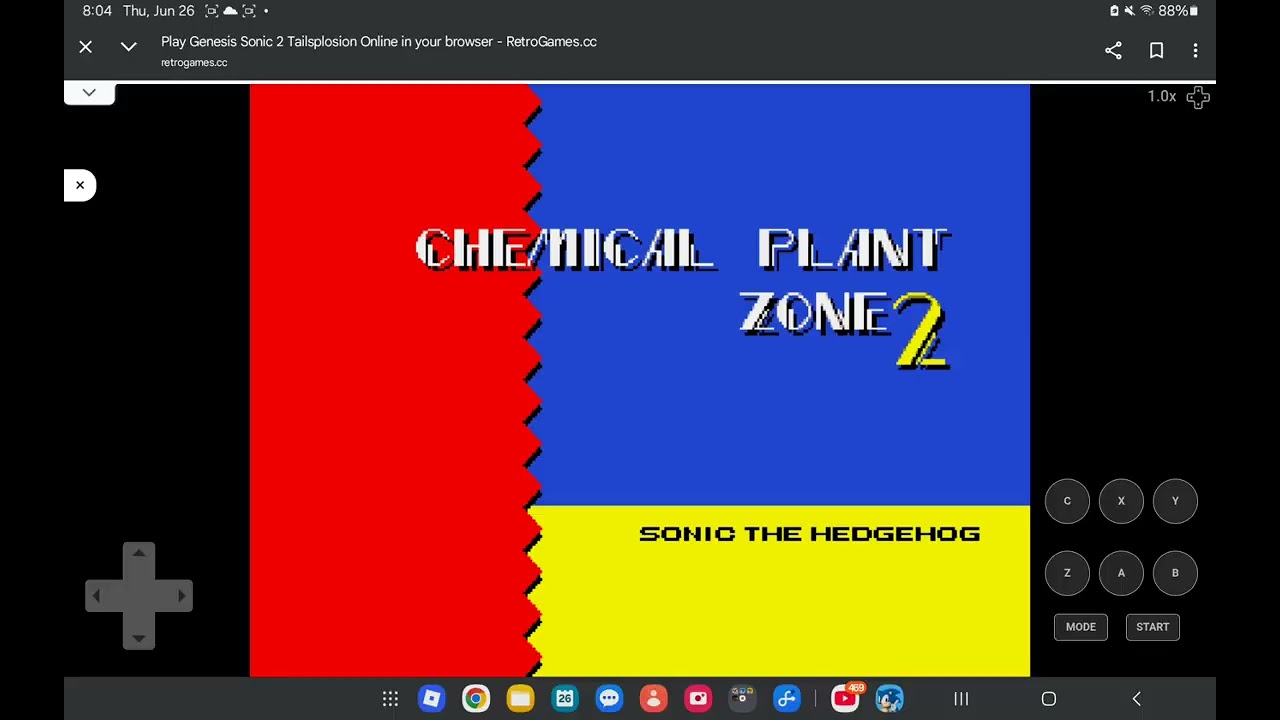The width and height of the screenshot is (1280, 720).
Task: Open the Contacts app in taskbar
Action: click(x=653, y=699)
